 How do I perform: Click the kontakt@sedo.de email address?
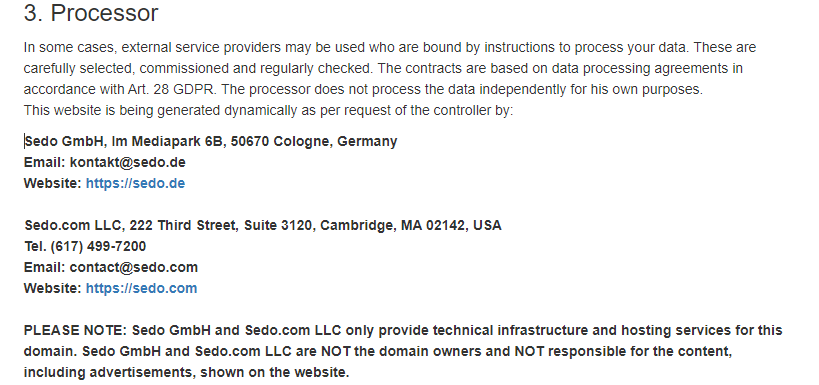click(127, 162)
